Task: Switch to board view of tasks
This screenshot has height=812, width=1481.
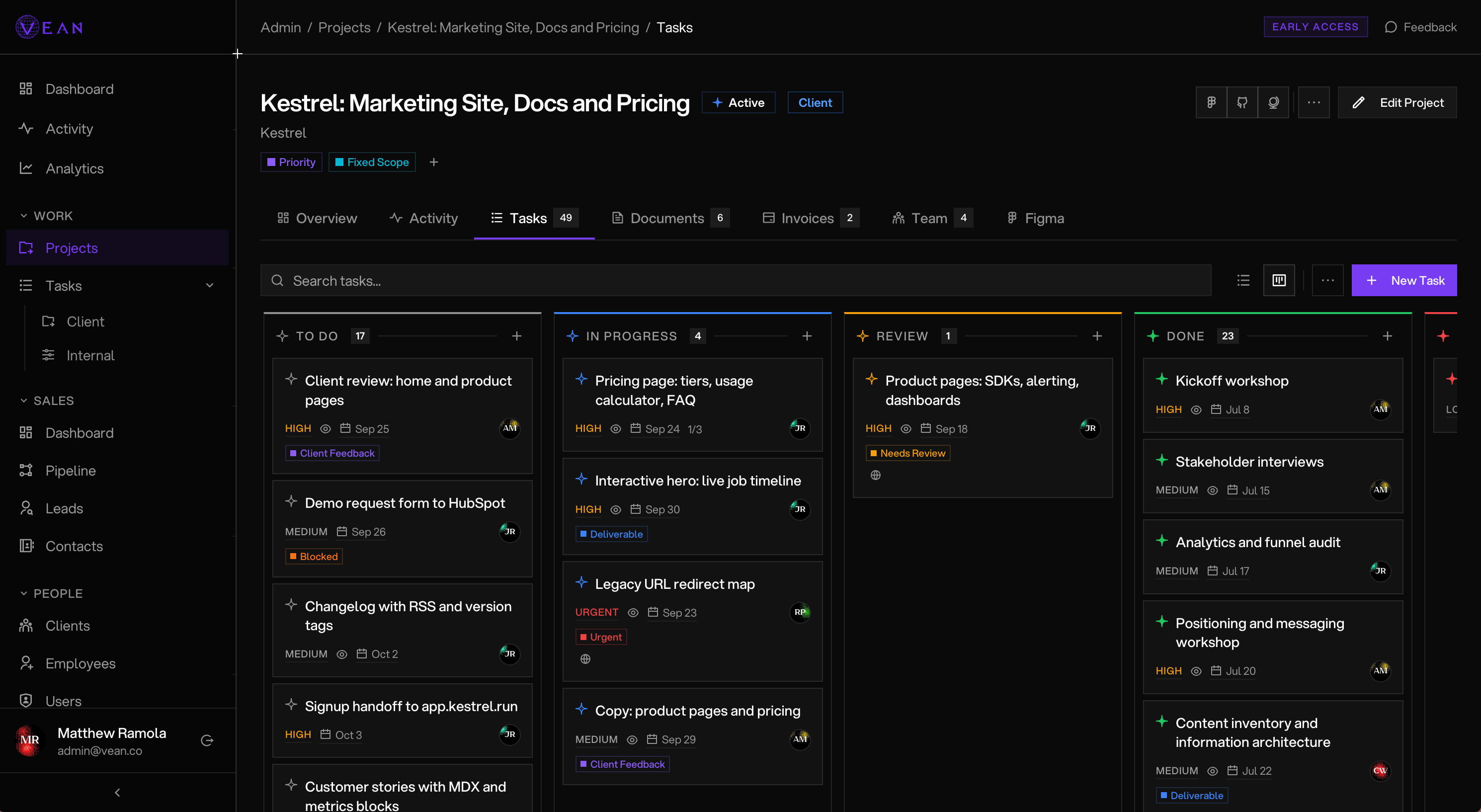Action: click(x=1279, y=280)
